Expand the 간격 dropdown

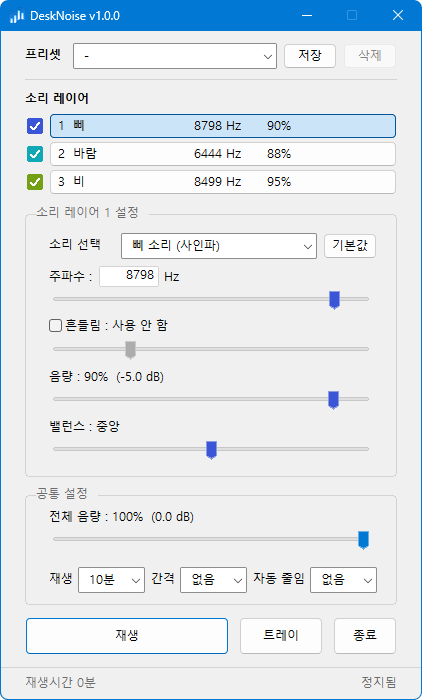coord(213,580)
